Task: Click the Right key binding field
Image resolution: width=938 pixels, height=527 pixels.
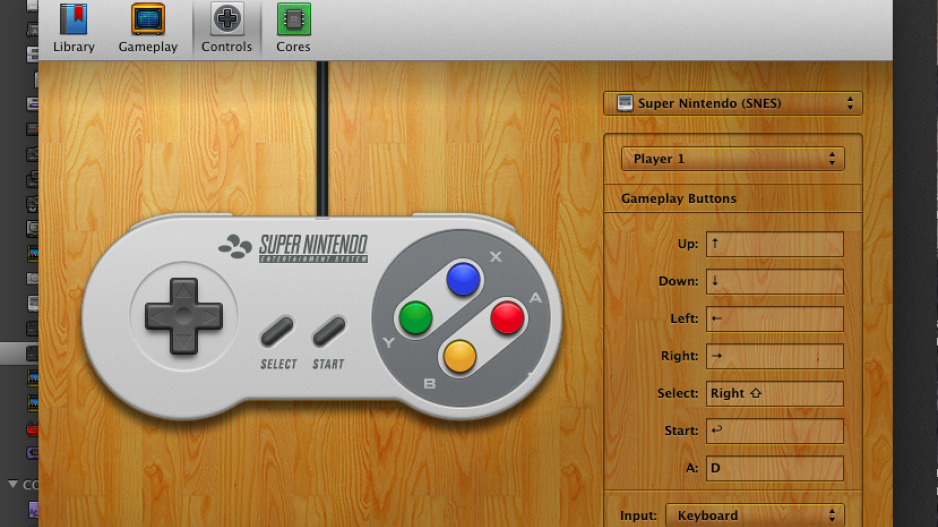Action: pyautogui.click(x=775, y=356)
